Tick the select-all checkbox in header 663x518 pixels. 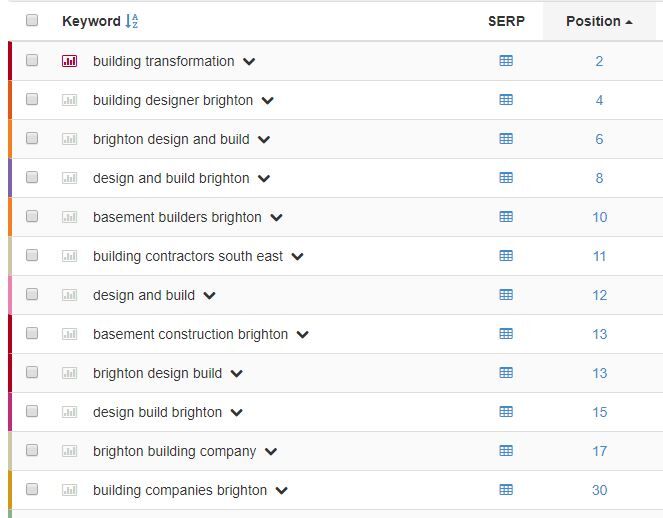(x=32, y=20)
